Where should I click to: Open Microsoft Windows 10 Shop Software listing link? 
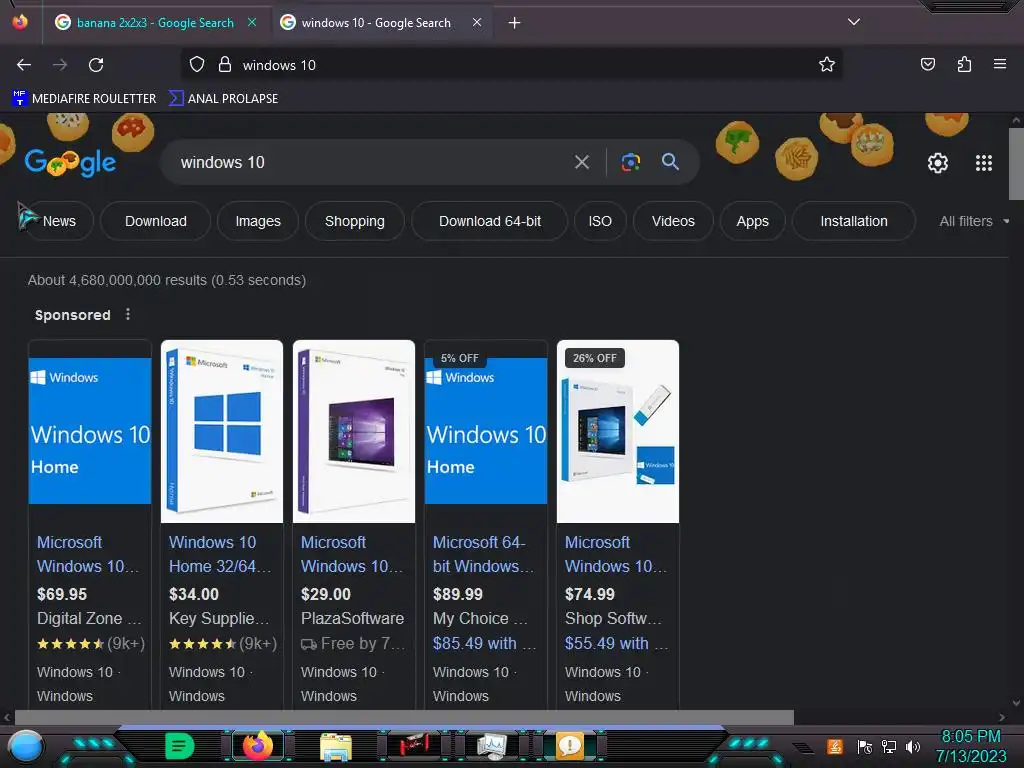coord(616,554)
